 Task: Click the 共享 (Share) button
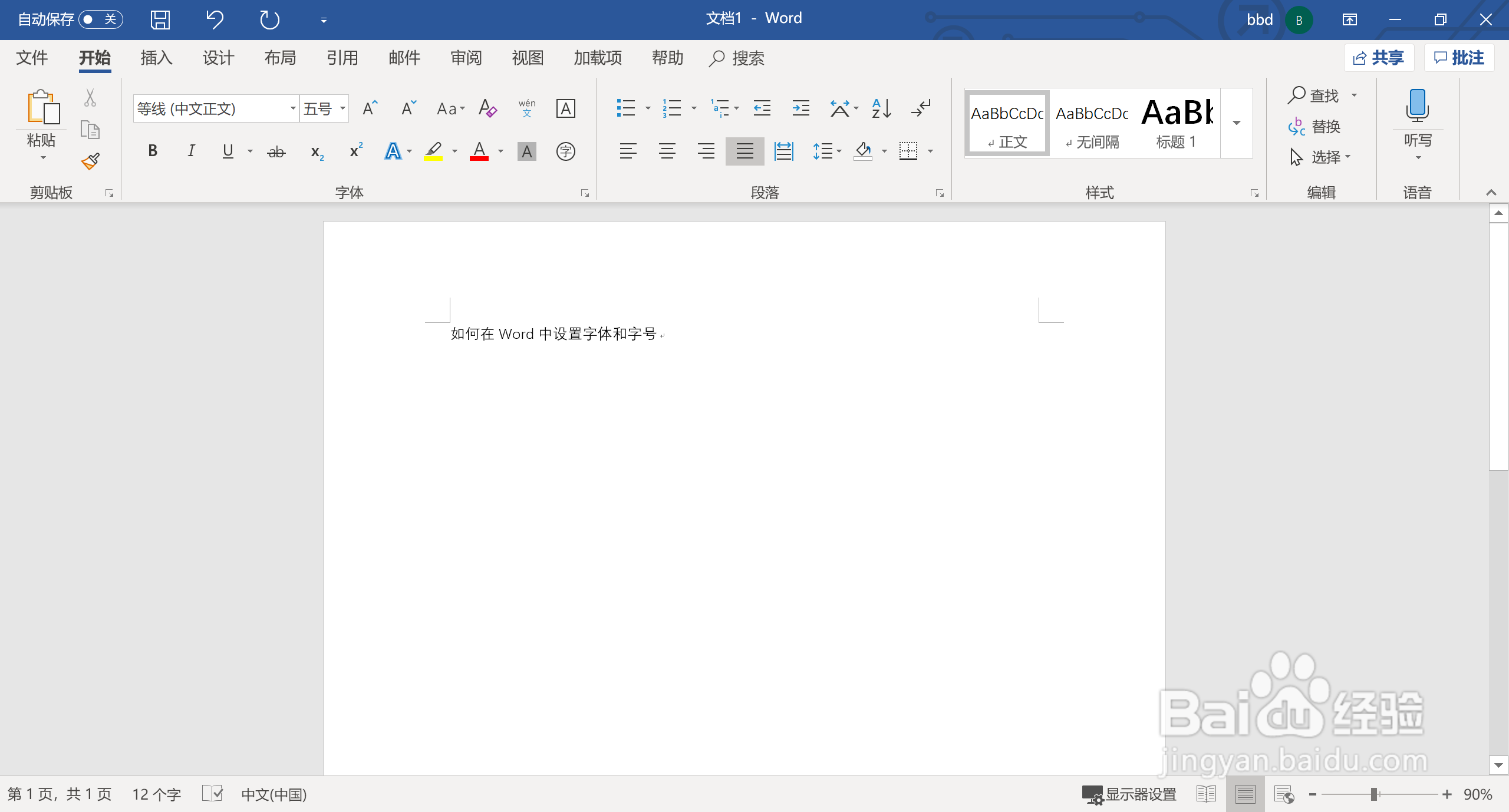[1379, 57]
